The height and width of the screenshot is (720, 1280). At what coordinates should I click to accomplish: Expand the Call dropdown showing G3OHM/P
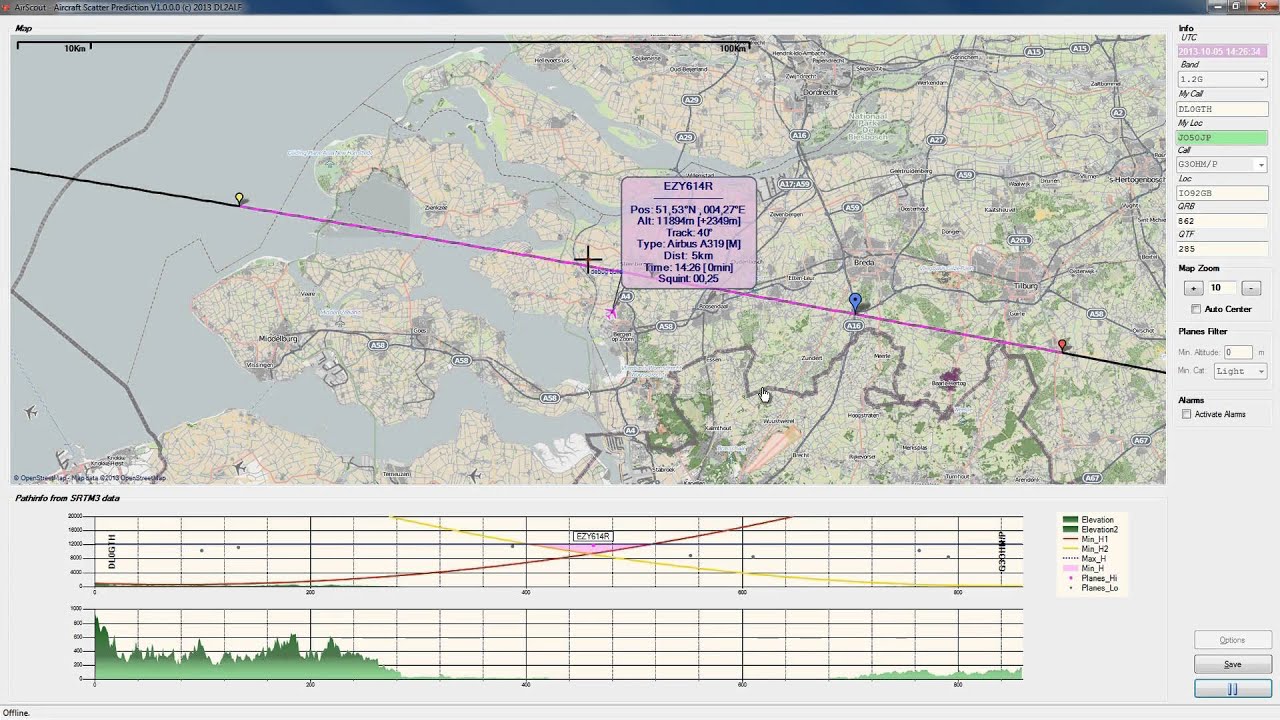click(1222, 164)
